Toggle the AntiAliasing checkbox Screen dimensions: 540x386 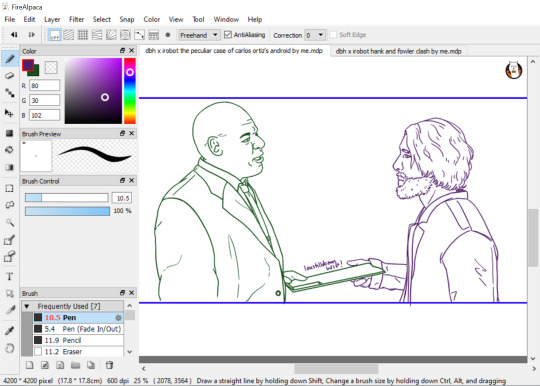227,34
